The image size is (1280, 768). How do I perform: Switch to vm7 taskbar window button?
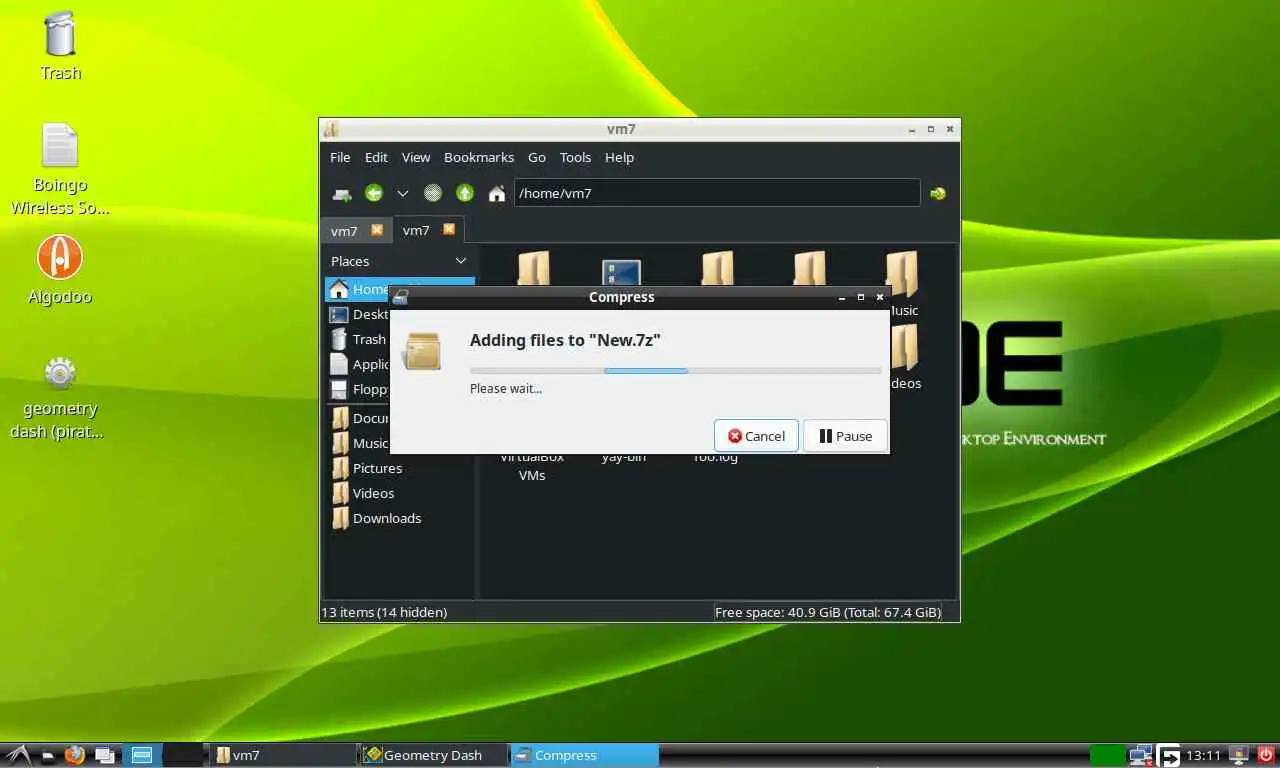point(282,755)
